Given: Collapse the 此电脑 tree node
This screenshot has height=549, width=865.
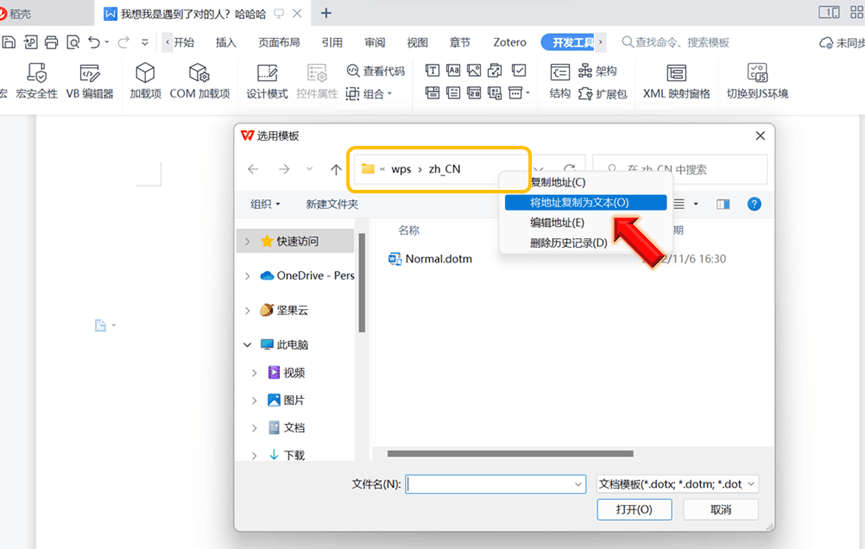Looking at the screenshot, I should (247, 344).
